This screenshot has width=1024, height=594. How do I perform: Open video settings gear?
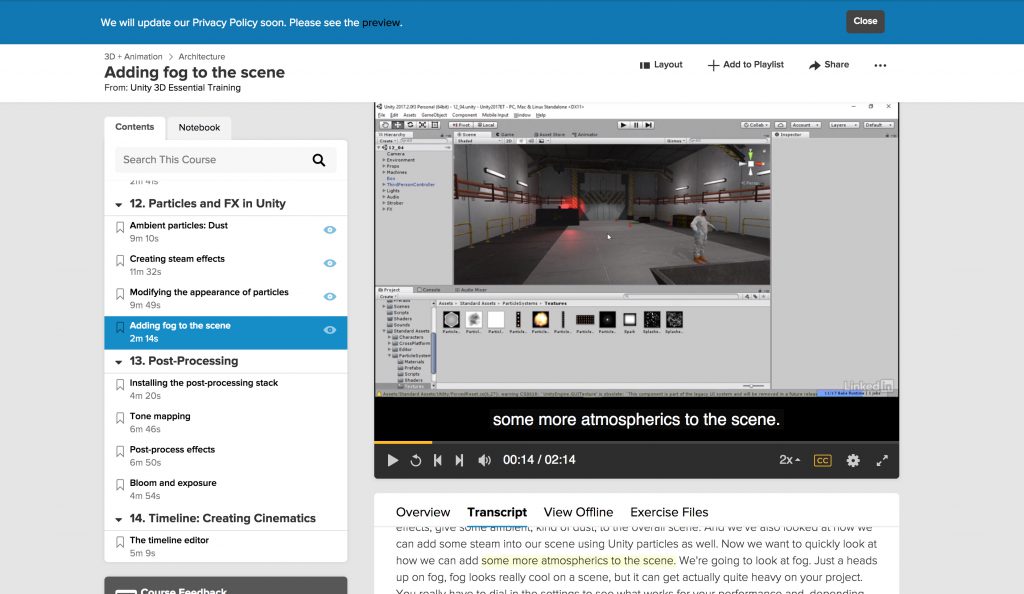pos(853,460)
